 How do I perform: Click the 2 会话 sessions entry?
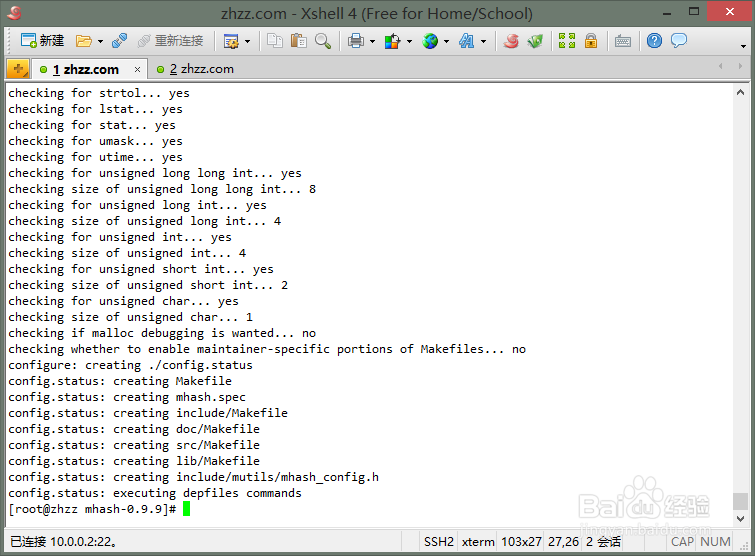[x=603, y=542]
